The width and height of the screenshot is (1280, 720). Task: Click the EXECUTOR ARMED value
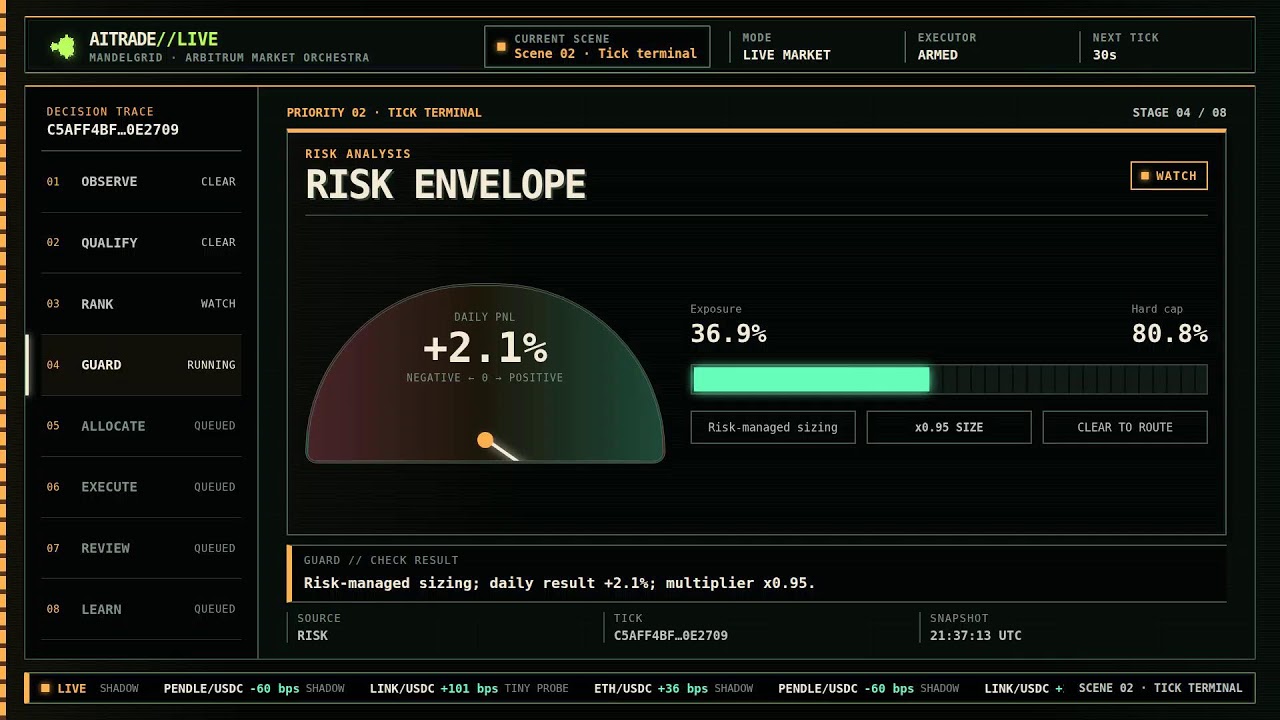click(x=938, y=55)
